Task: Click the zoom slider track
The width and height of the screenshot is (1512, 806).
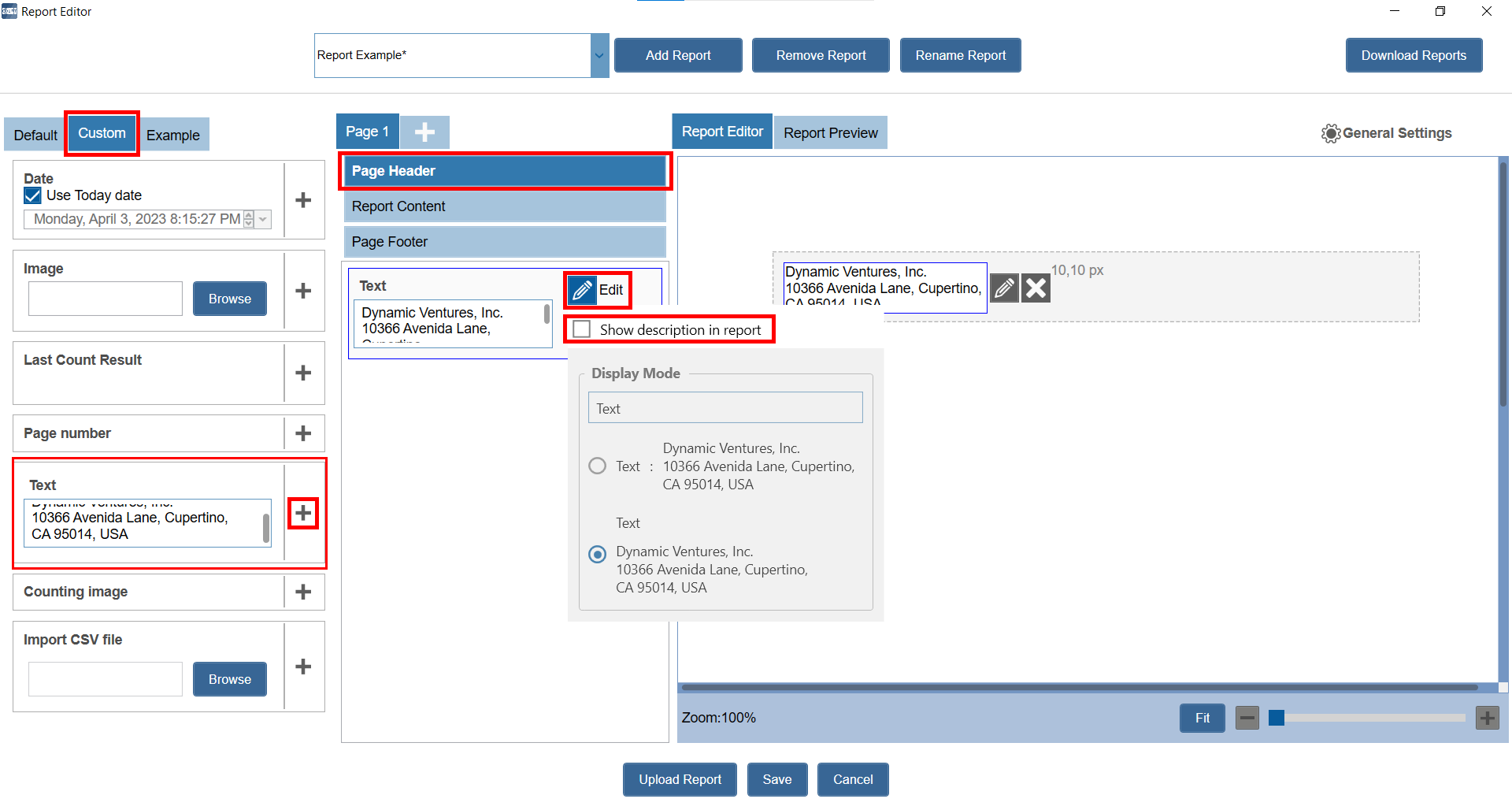Action: click(x=1370, y=718)
